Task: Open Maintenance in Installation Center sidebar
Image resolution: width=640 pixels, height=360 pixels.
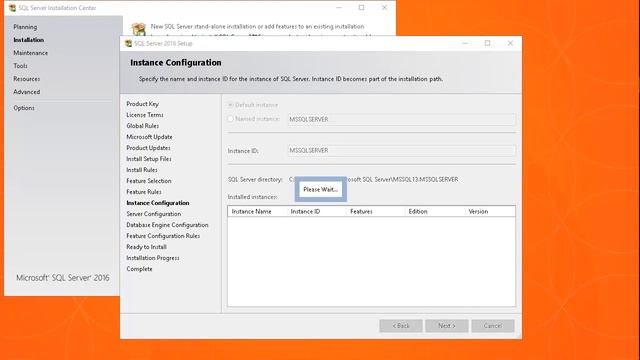Action: 31,53
